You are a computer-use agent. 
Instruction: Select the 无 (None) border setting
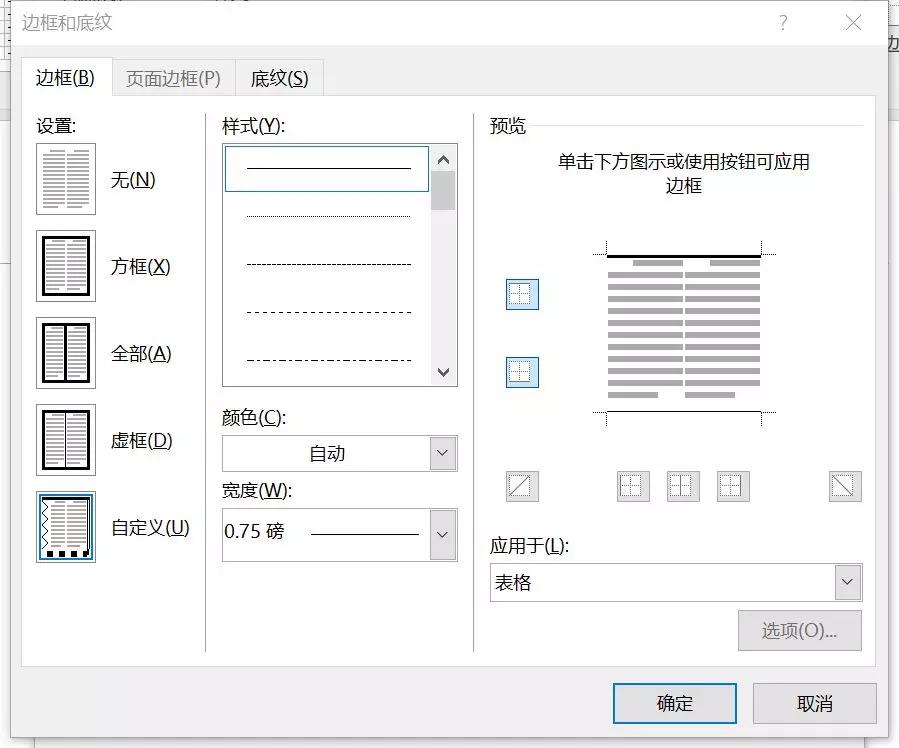pyautogui.click(x=64, y=180)
